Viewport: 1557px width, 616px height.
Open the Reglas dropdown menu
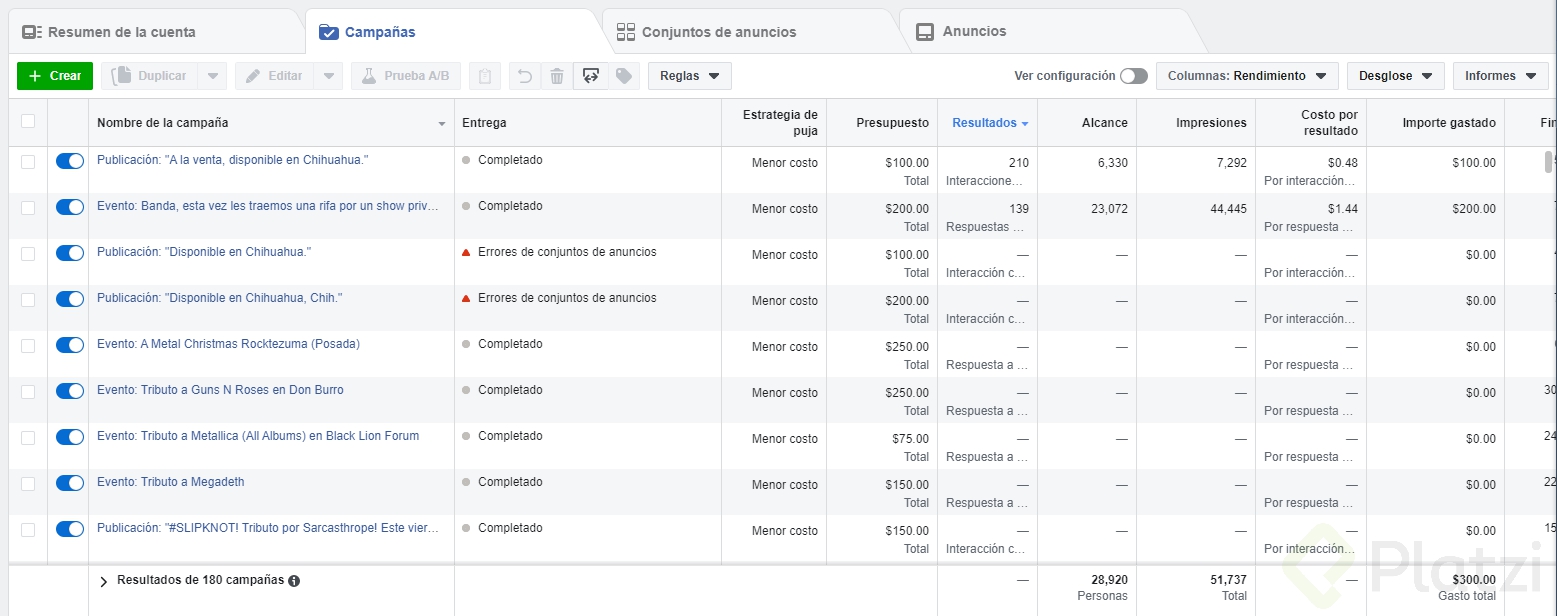[x=689, y=76]
